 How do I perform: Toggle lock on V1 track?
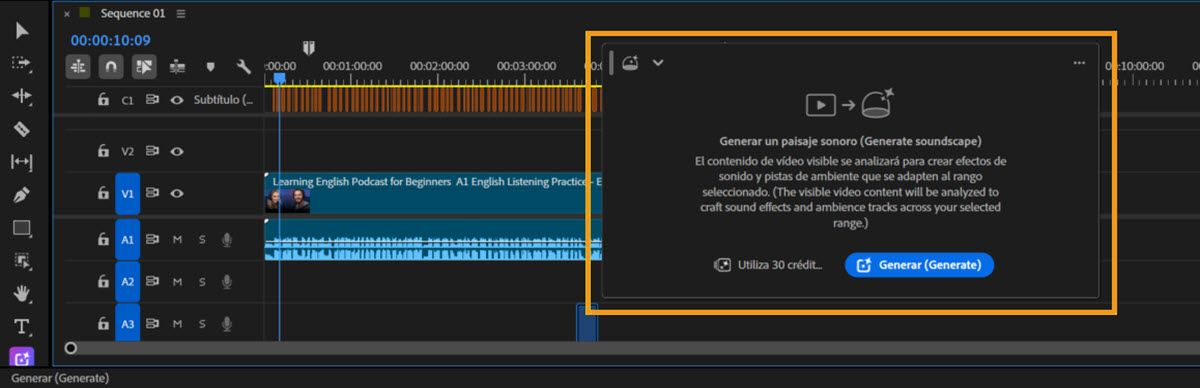(102, 194)
